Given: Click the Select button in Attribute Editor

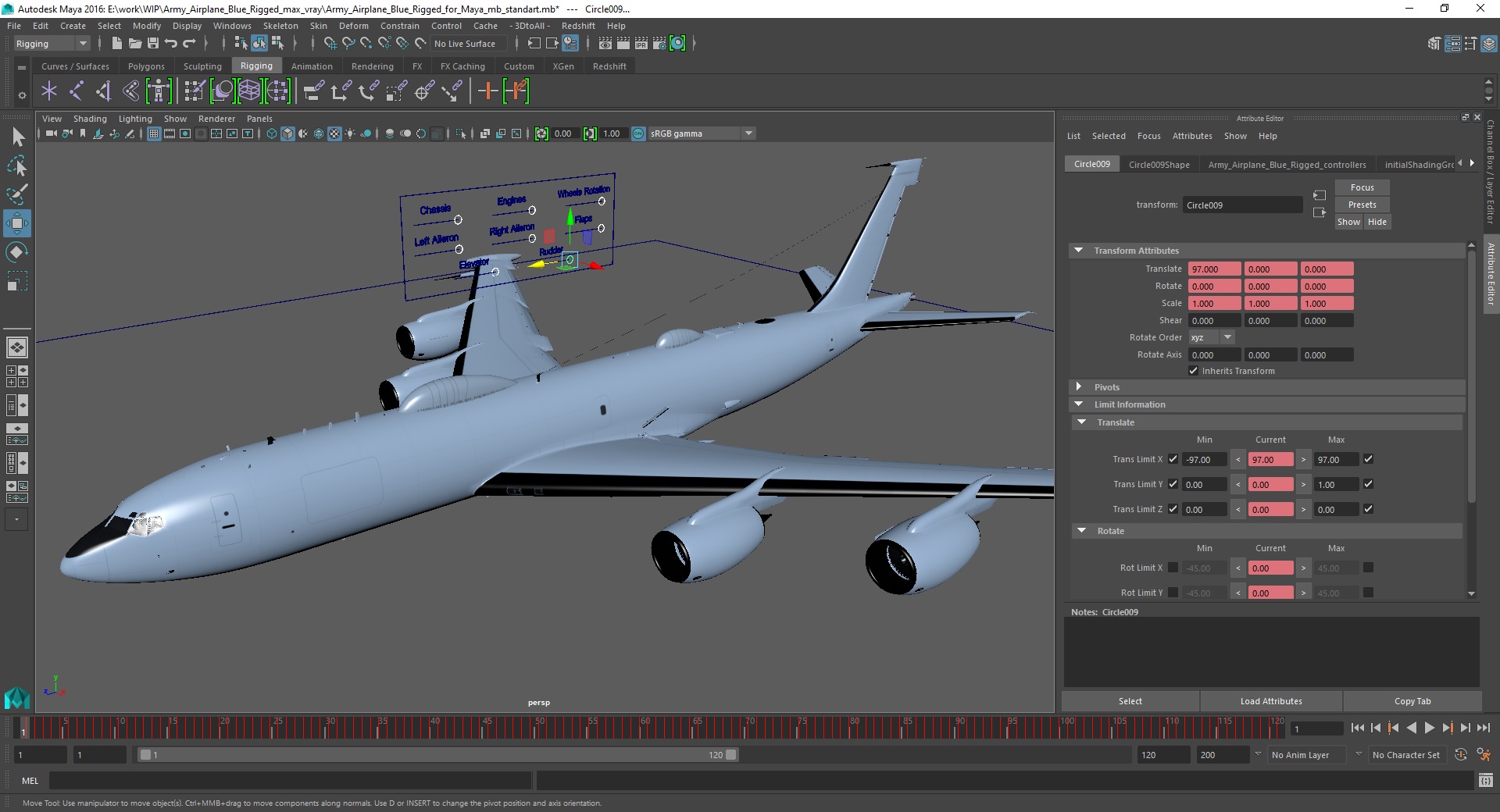Looking at the screenshot, I should click(1130, 701).
